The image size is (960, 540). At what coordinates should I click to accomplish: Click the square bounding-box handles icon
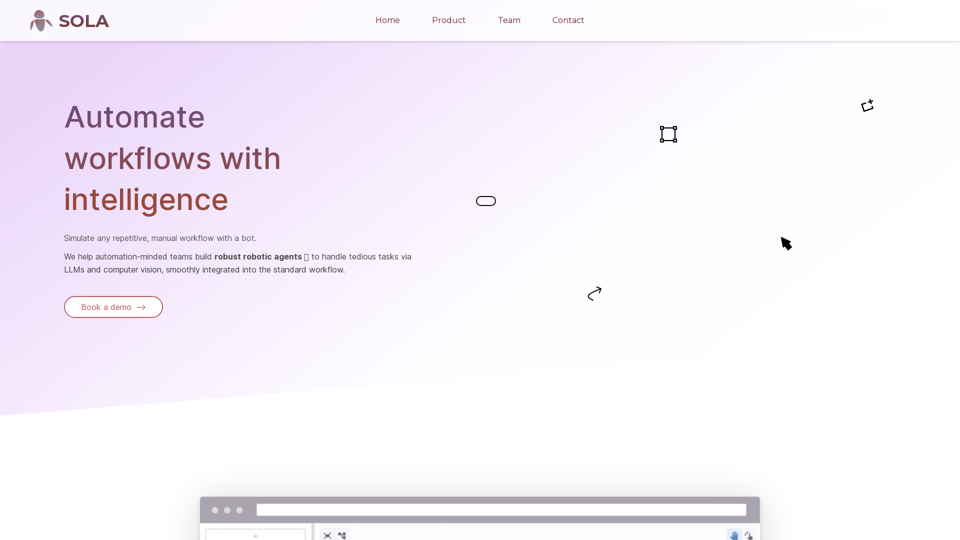pos(668,134)
